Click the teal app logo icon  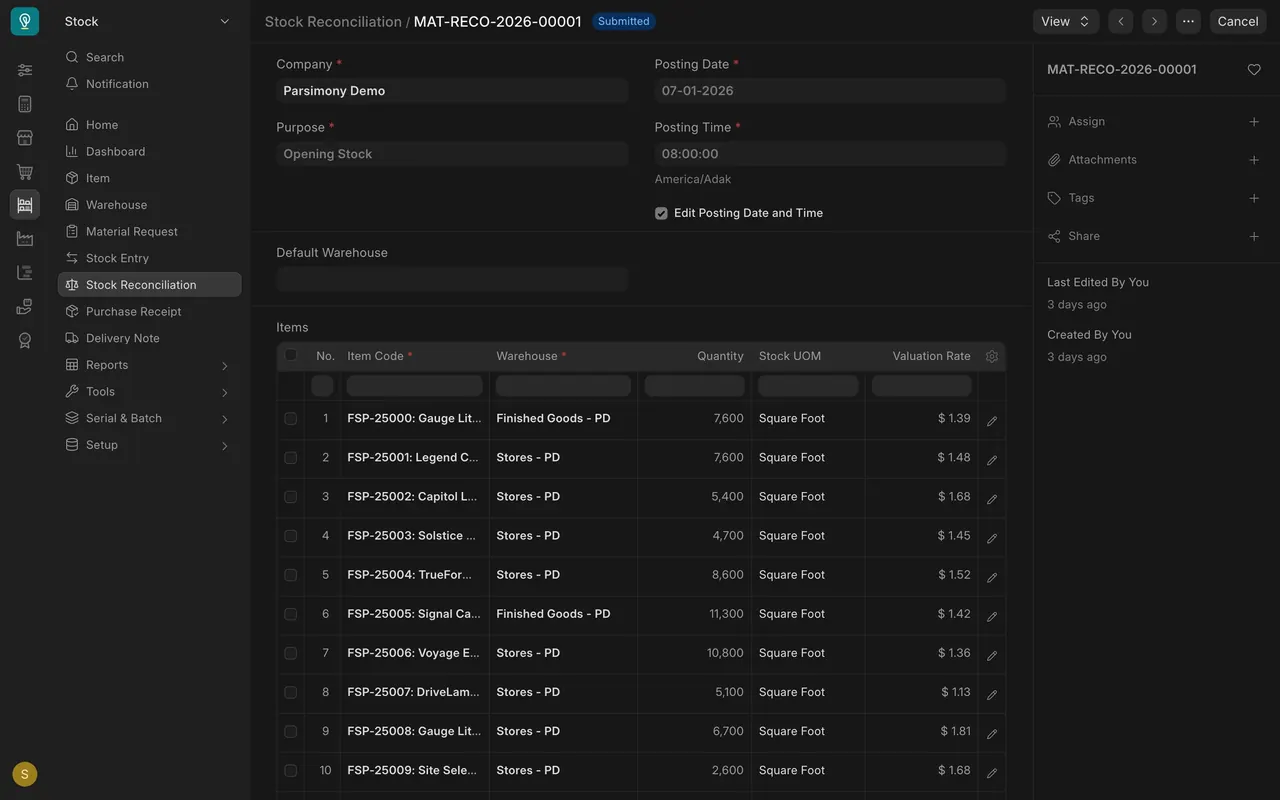point(25,21)
